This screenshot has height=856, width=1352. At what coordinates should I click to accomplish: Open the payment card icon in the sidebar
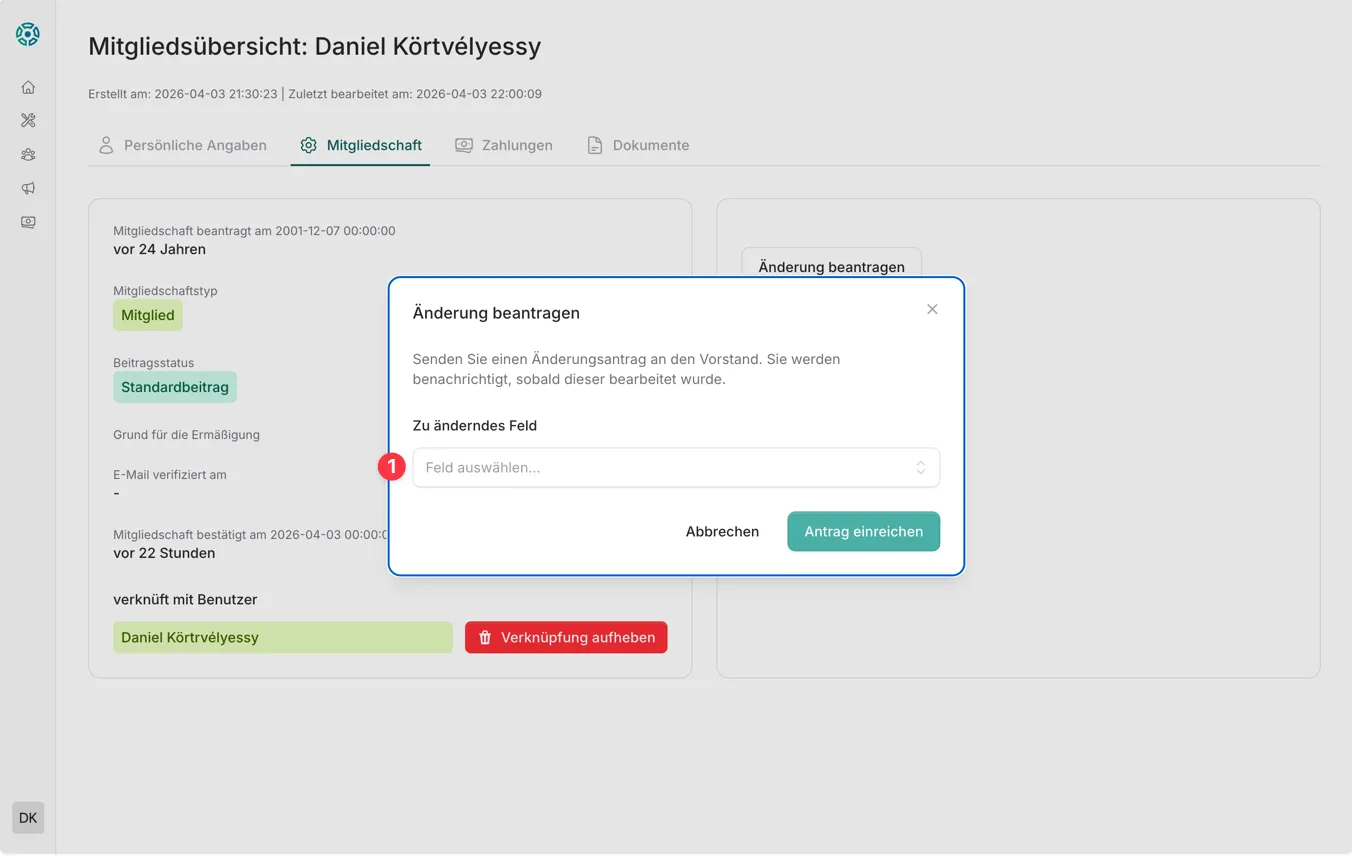tap(27, 222)
